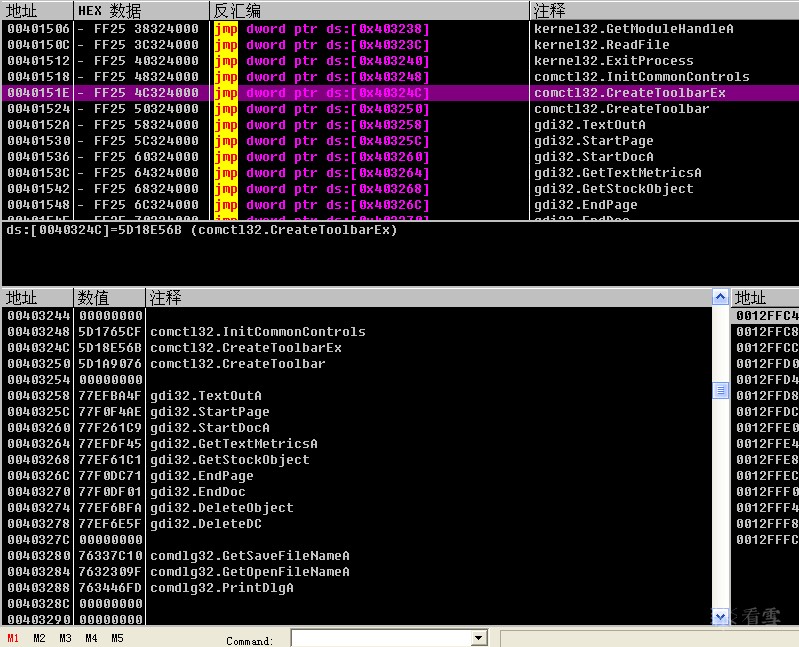This screenshot has height=647, width=799.
Task: Click the dump pane 地址 column header
Action: pos(37,298)
